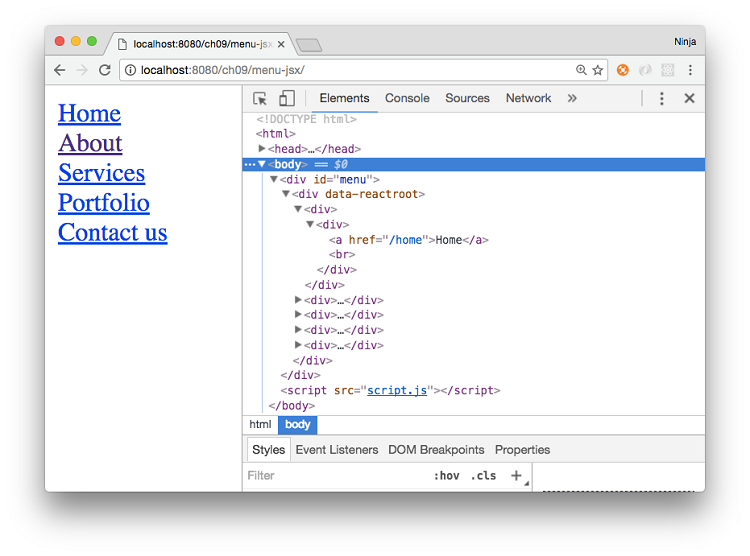The image size is (750, 556).
Task: Open a new tab button
Action: pyautogui.click(x=309, y=45)
